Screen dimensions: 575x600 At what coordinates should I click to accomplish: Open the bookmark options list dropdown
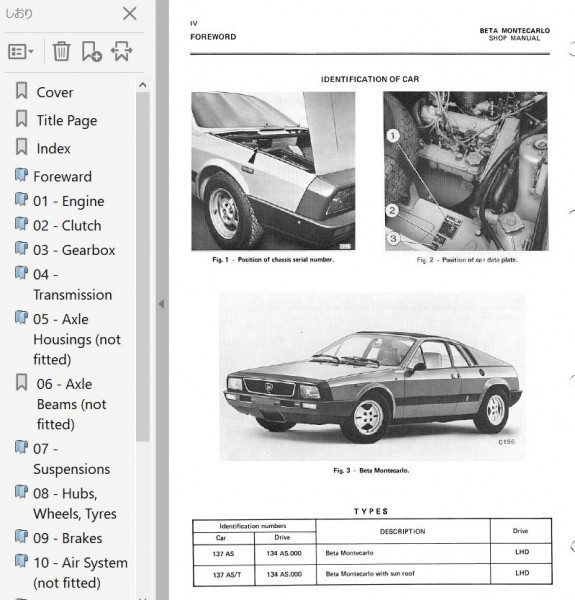coord(21,51)
